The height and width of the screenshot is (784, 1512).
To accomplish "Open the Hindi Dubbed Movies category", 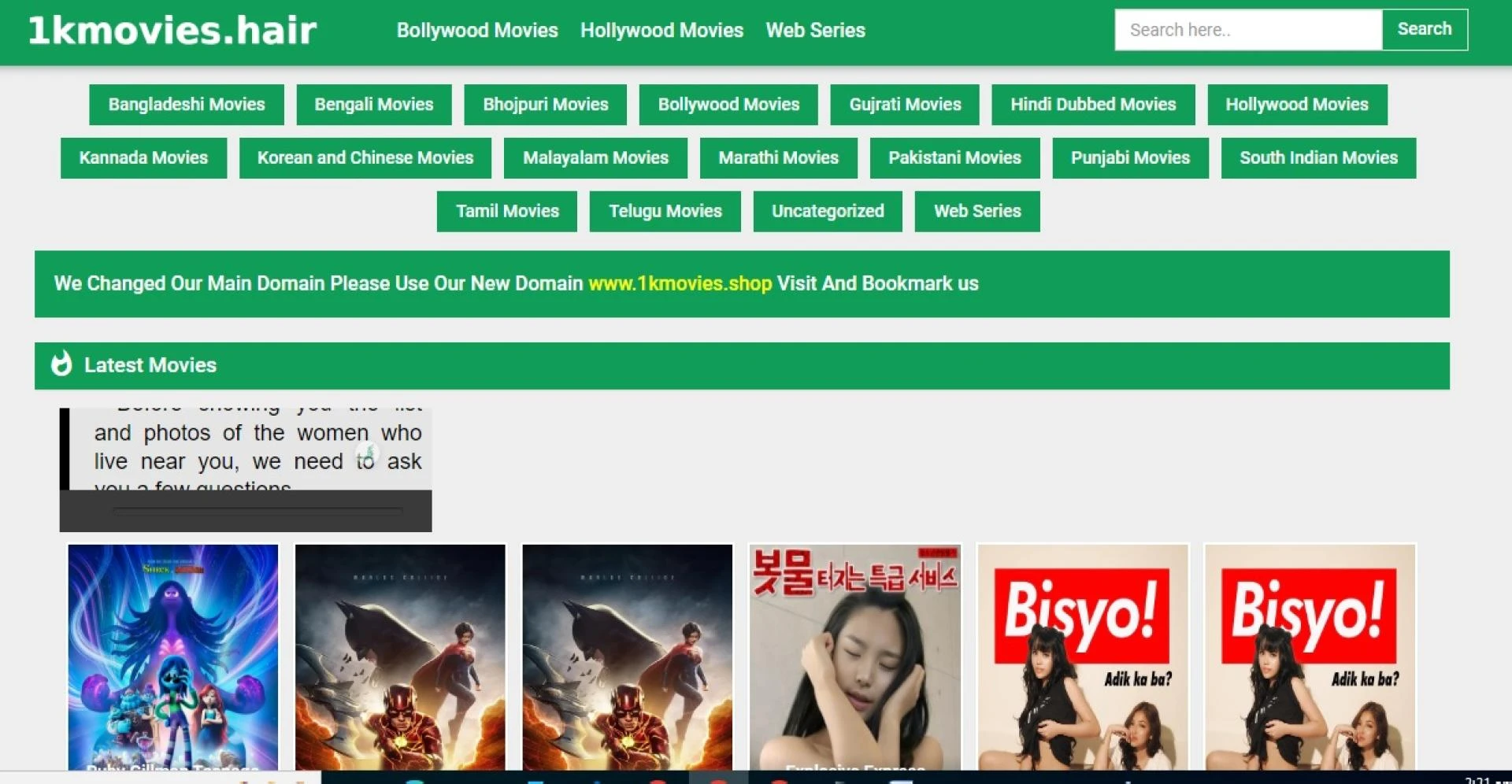I will 1093,104.
